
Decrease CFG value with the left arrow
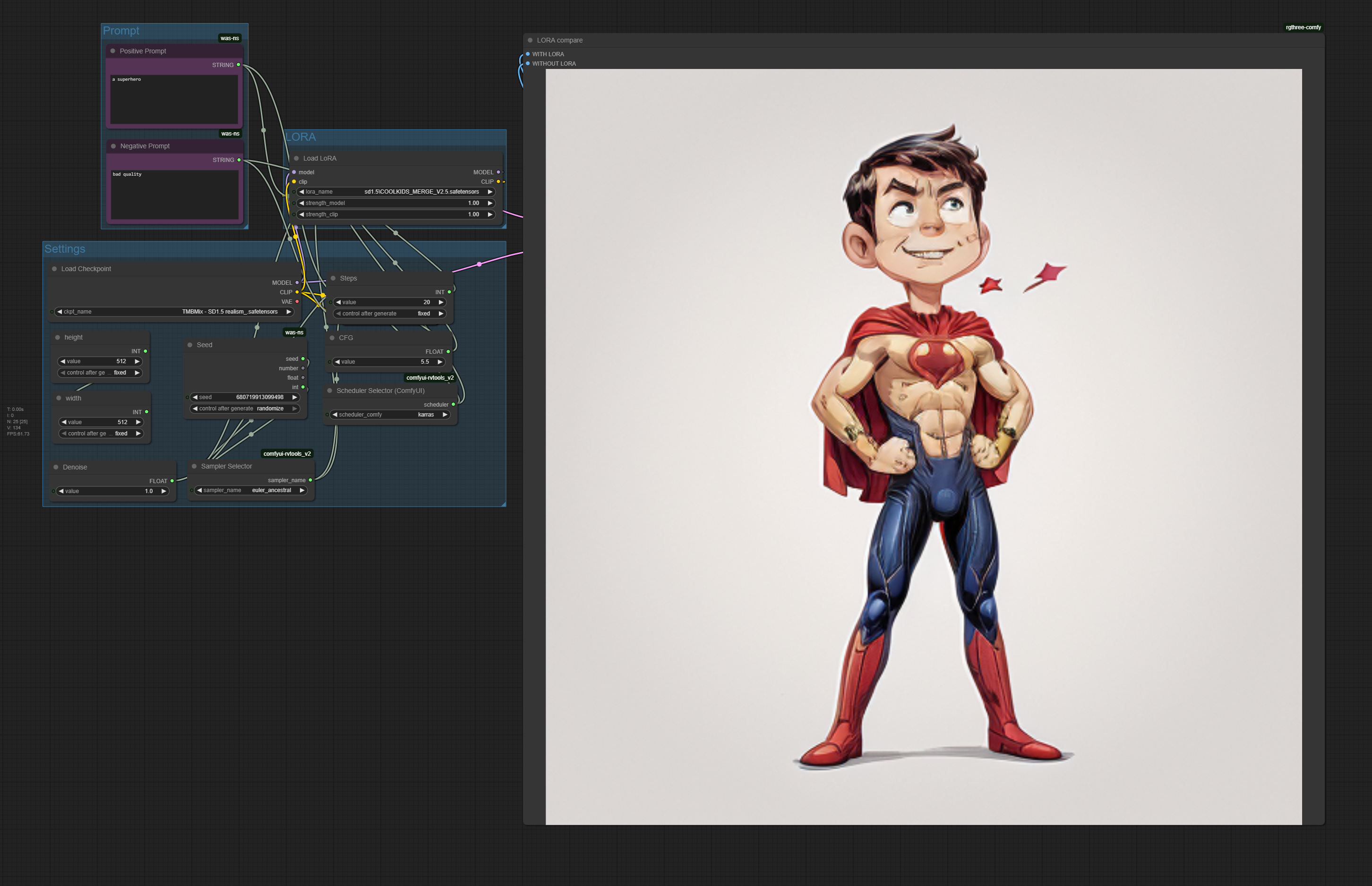(337, 362)
